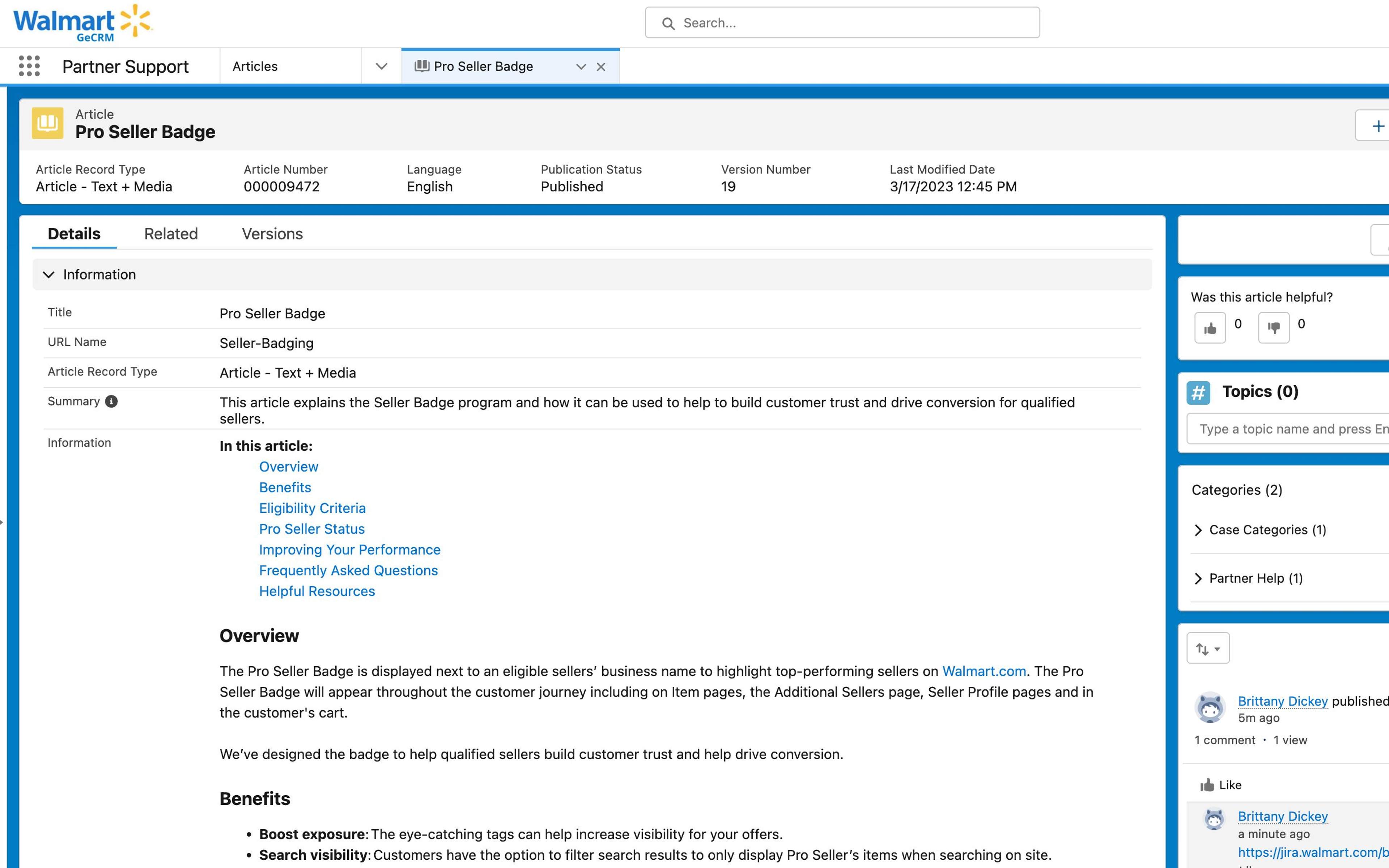Click the '1 view' text

[x=1290, y=740]
